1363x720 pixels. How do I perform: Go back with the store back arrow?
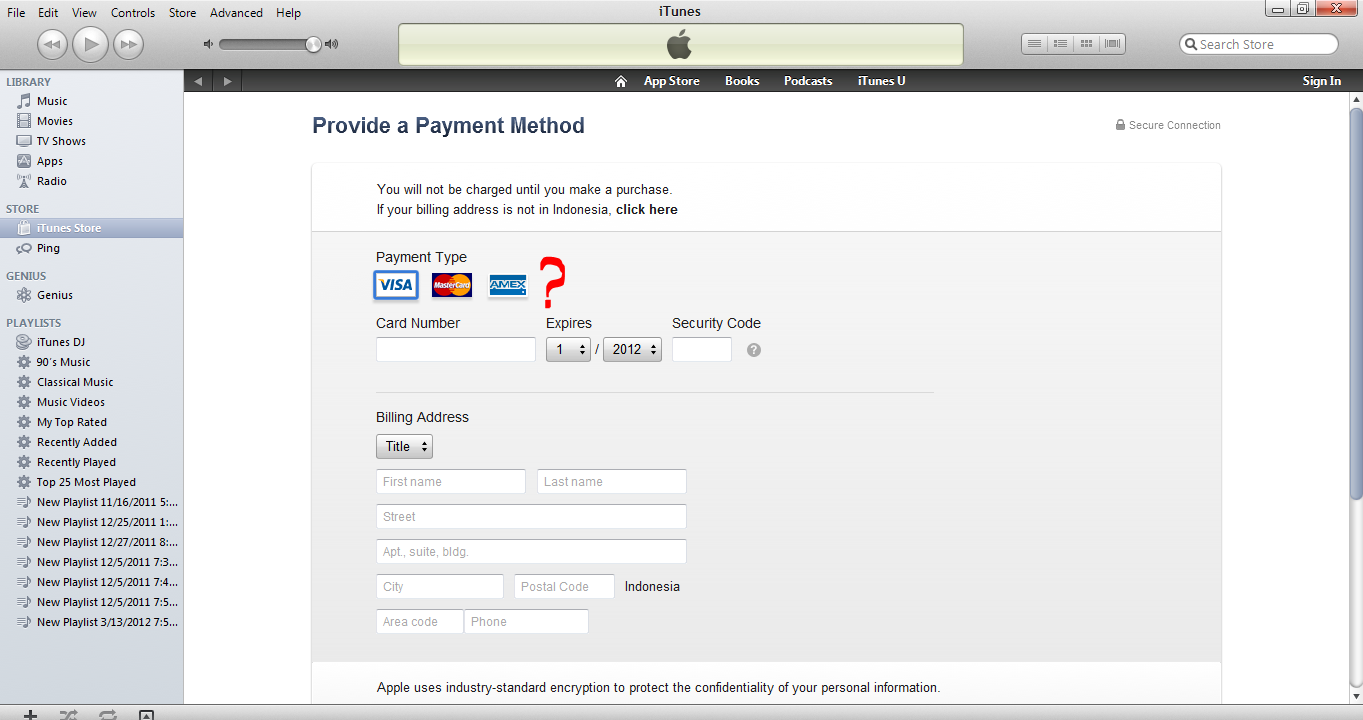(x=198, y=81)
